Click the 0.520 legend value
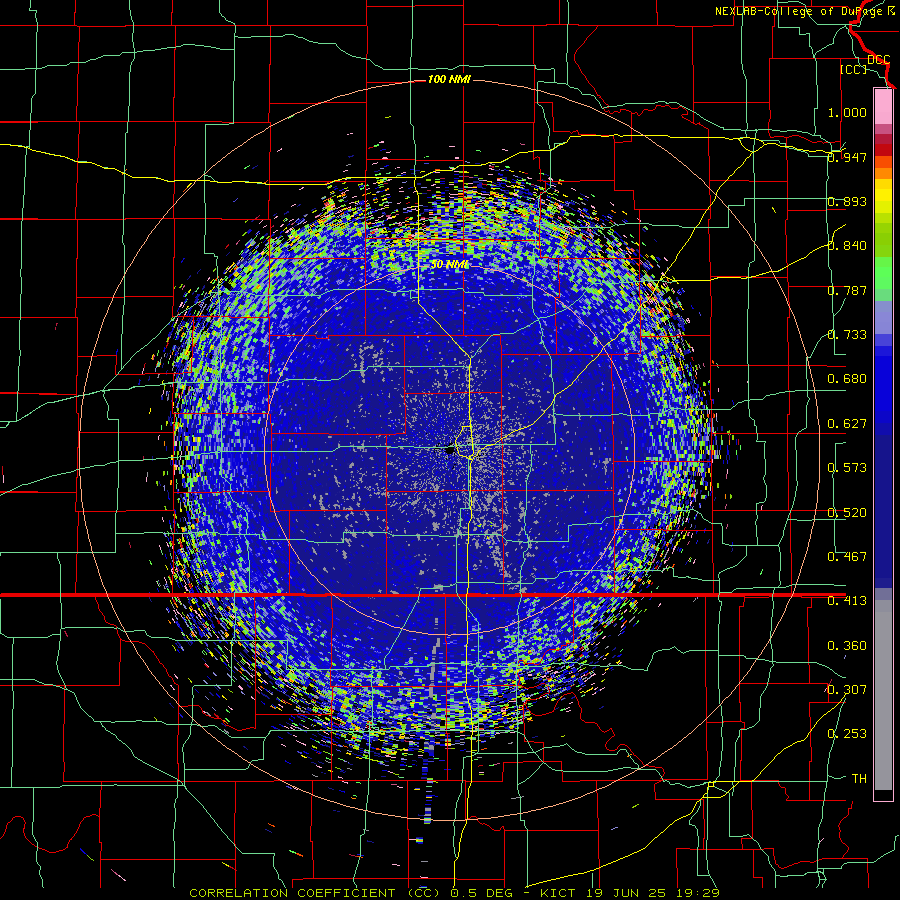This screenshot has width=900, height=900. 847,513
